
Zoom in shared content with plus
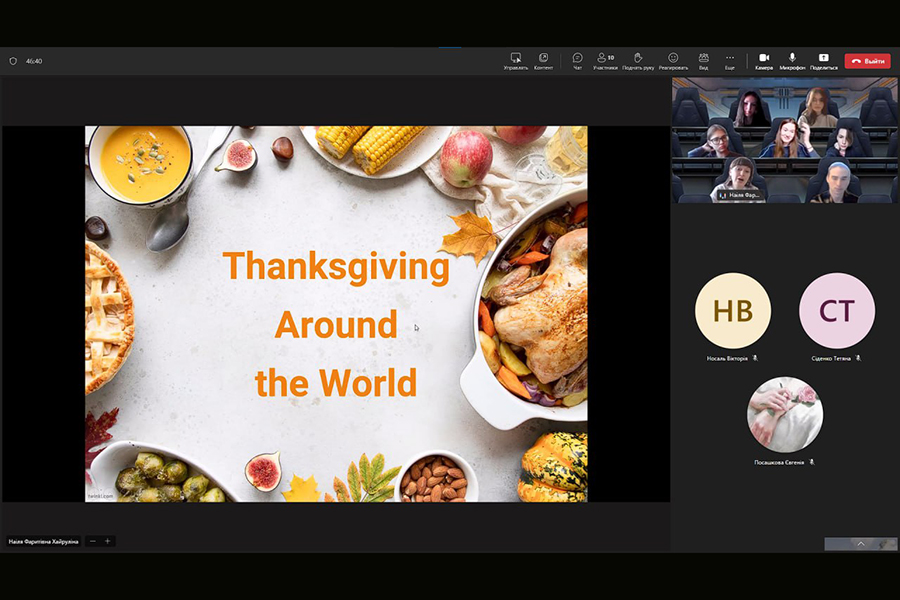click(108, 541)
